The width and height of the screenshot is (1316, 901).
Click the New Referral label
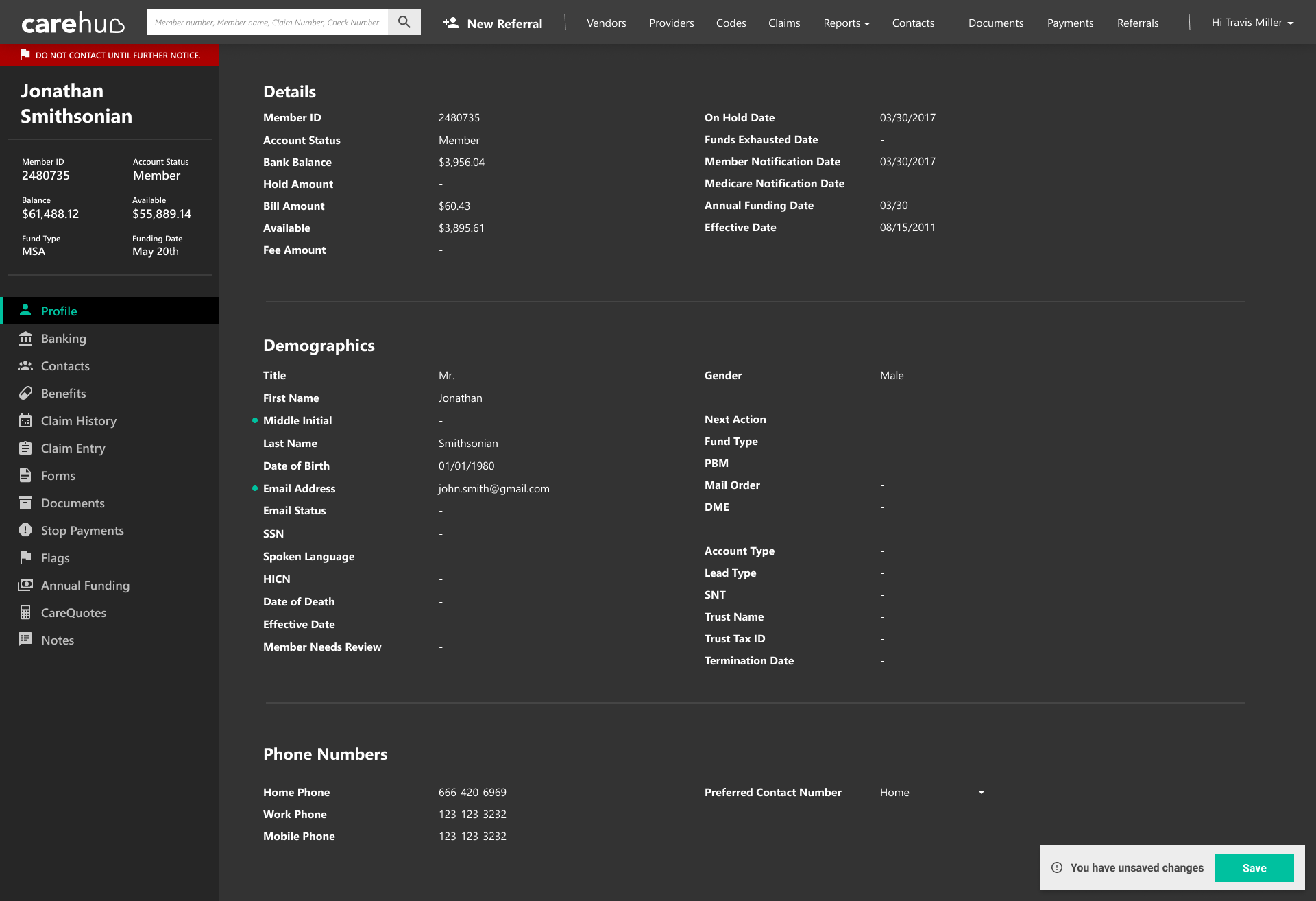(x=504, y=23)
